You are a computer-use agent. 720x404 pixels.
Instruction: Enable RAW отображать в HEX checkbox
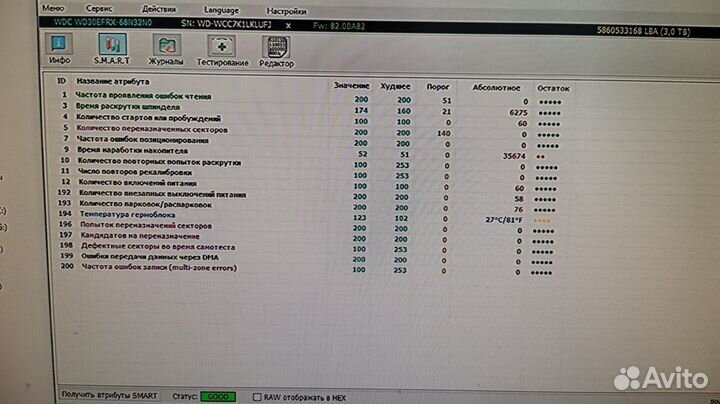pyautogui.click(x=257, y=397)
